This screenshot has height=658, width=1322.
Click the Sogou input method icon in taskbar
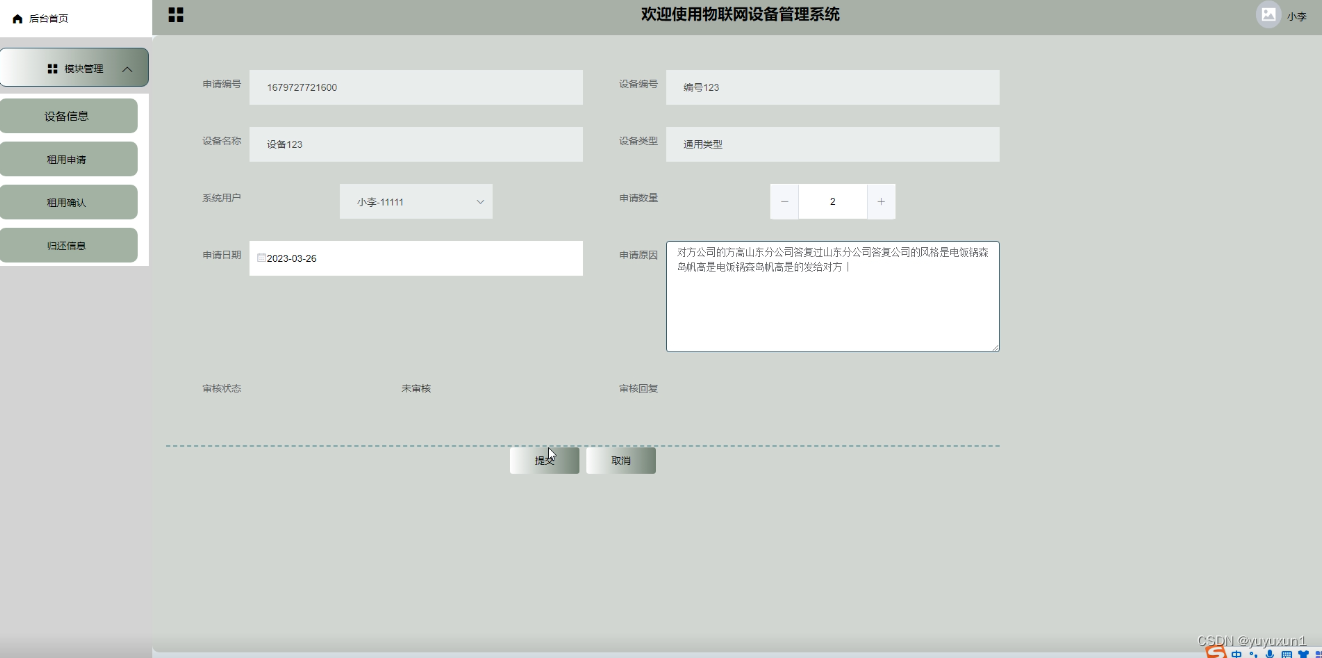click(1216, 653)
